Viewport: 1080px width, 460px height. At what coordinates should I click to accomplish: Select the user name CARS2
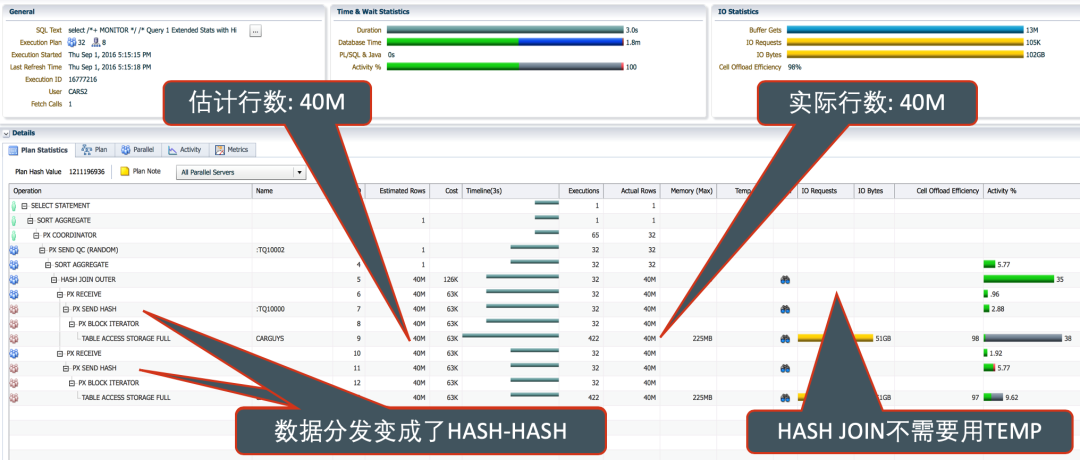77,92
